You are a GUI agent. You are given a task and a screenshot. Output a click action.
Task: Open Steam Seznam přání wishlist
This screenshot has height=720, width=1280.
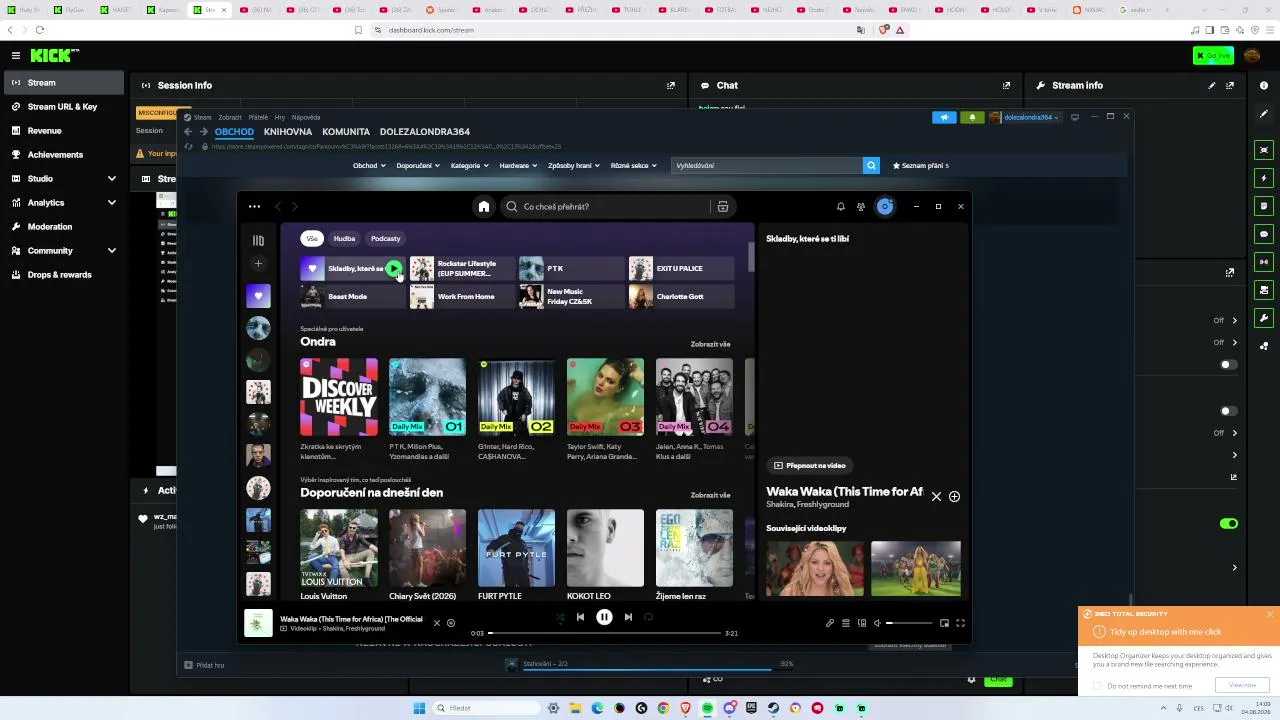coord(921,166)
